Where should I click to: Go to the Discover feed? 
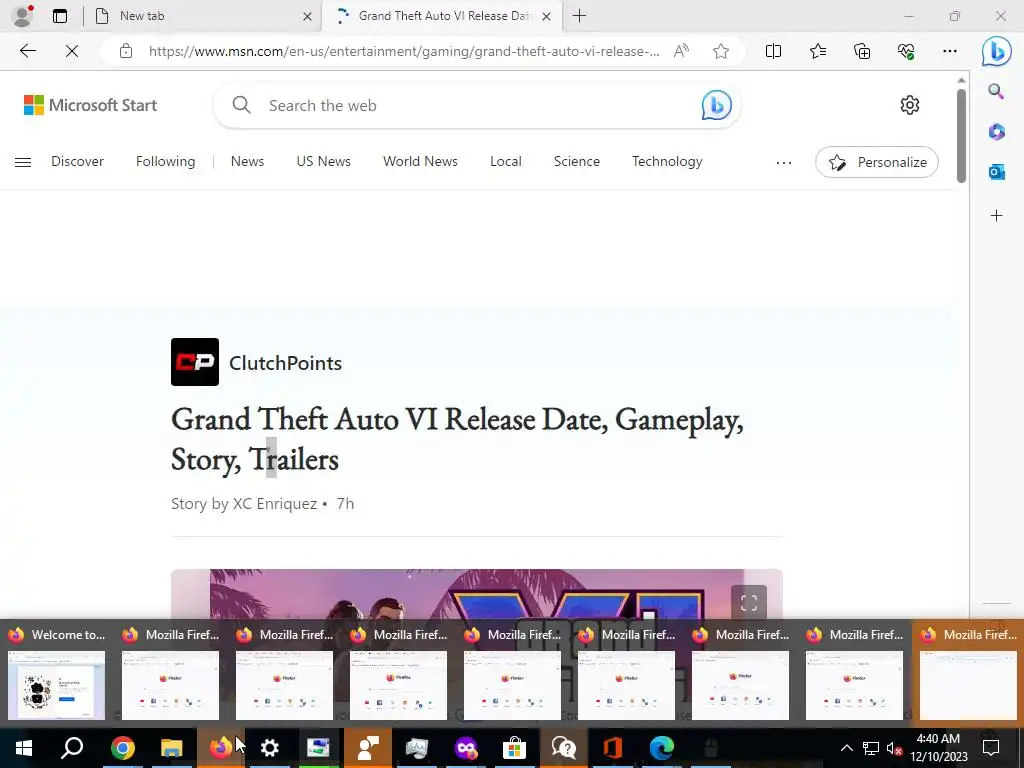(x=77, y=161)
